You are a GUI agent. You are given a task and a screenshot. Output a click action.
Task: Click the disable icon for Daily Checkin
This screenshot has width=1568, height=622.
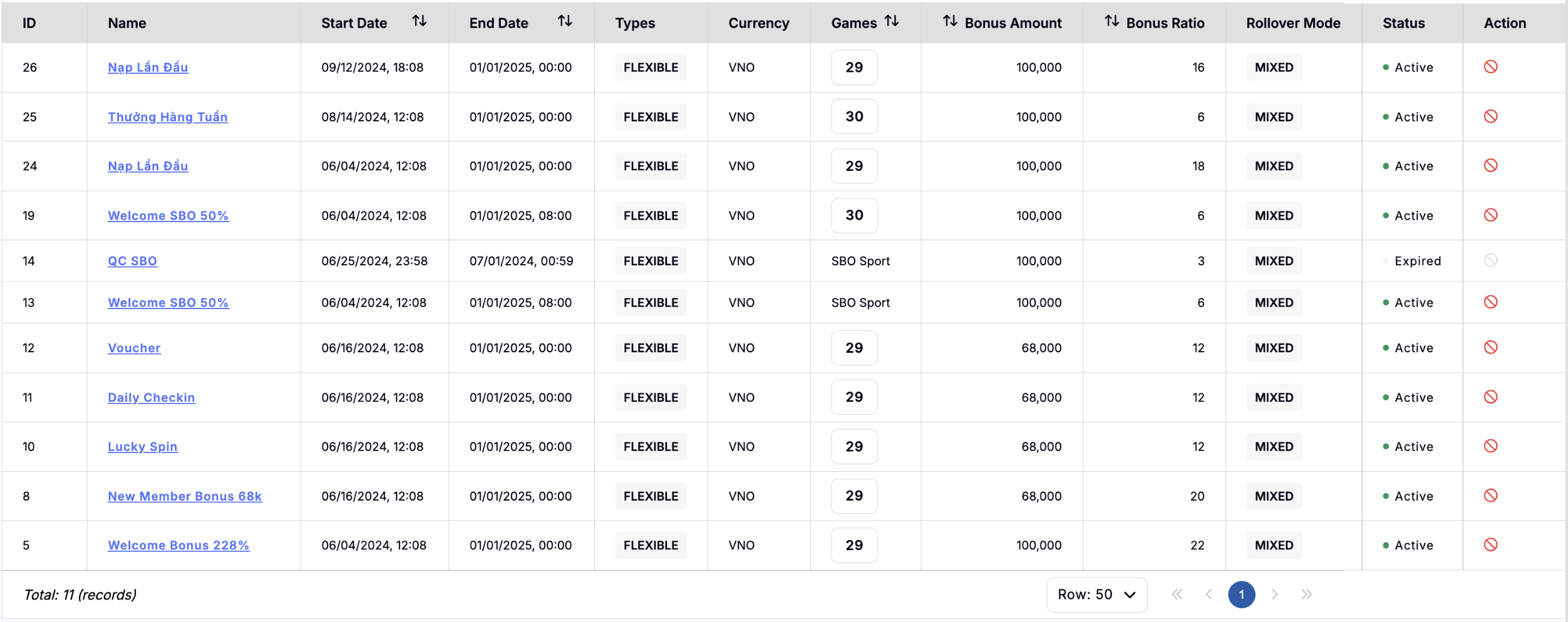pos(1490,397)
